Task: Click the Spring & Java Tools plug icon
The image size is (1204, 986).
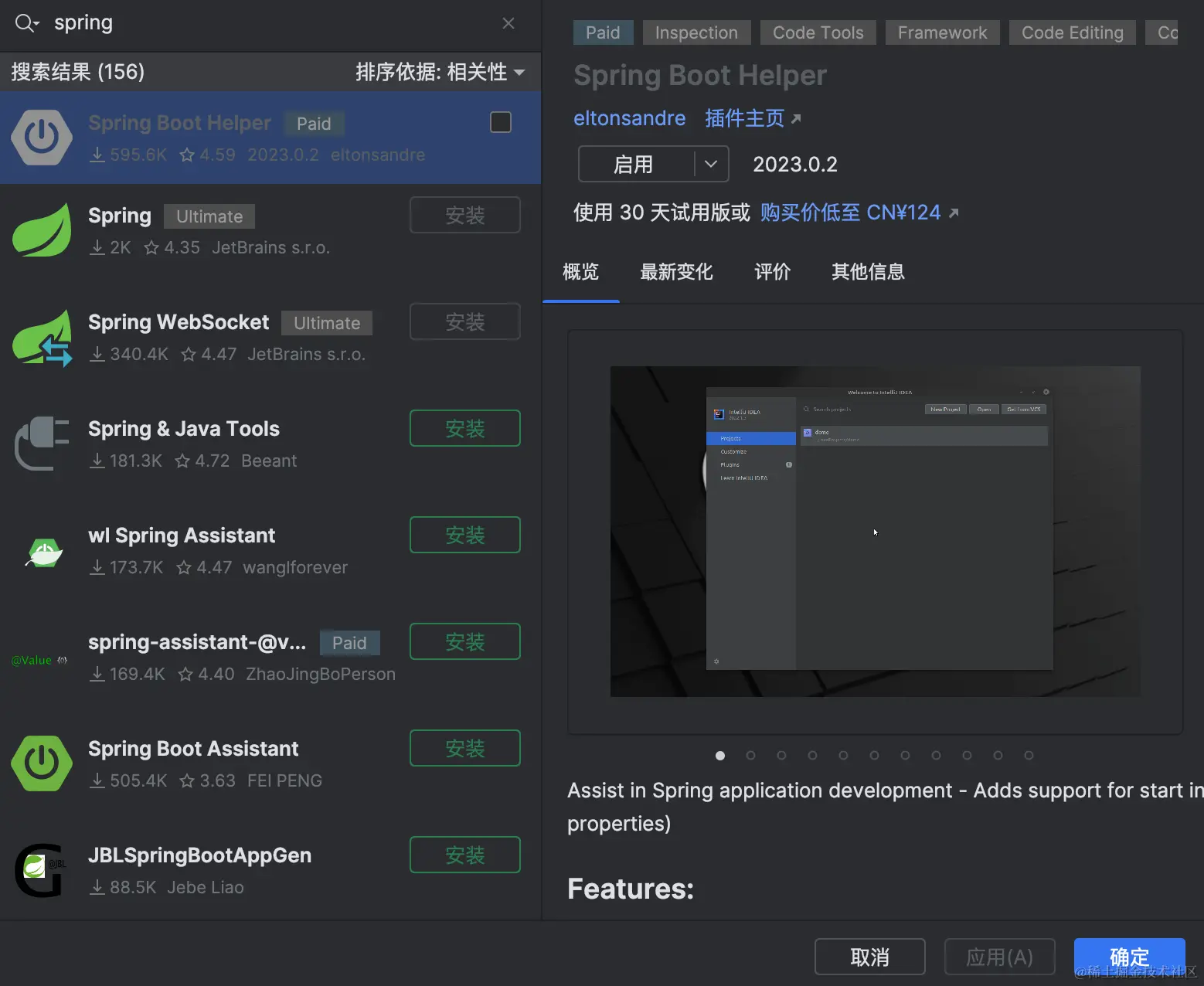Action: (42, 444)
